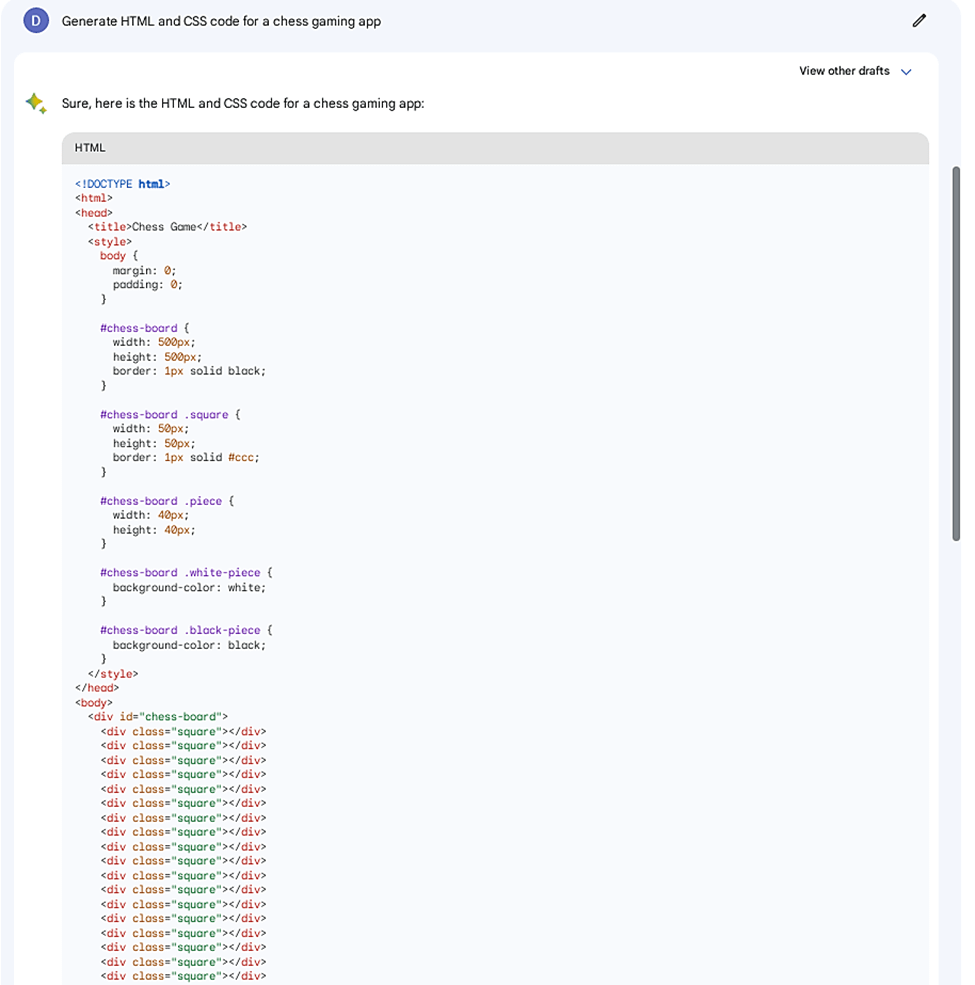The height and width of the screenshot is (985, 975).
Task: Click the "background-color: black;" line
Action: pyautogui.click(x=189, y=645)
